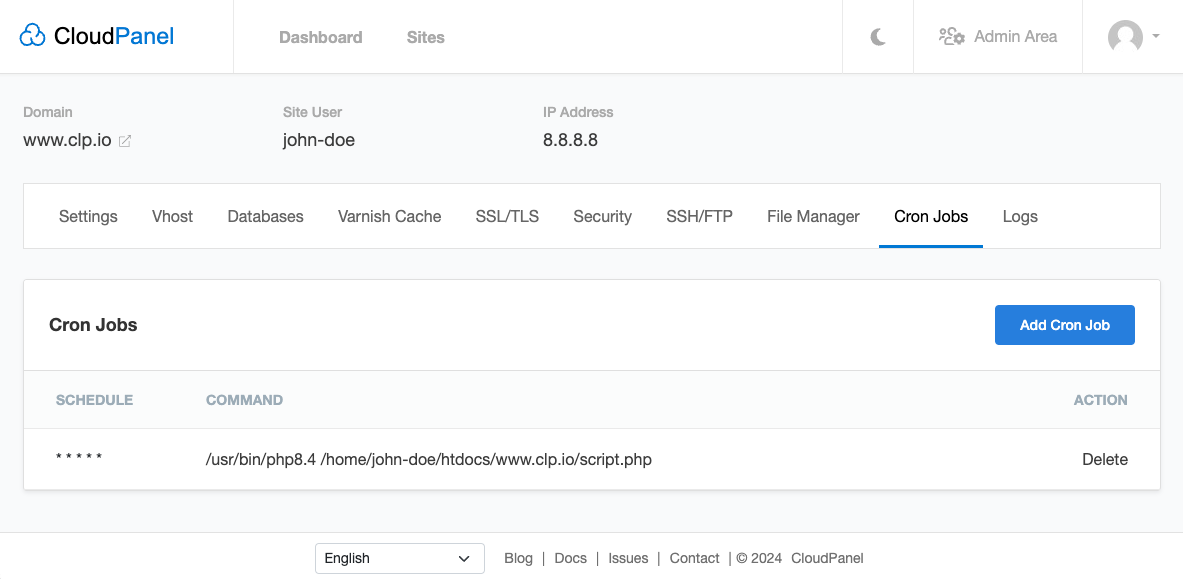The image size is (1183, 579).
Task: Click the Add Cron Job button
Action: (x=1064, y=325)
